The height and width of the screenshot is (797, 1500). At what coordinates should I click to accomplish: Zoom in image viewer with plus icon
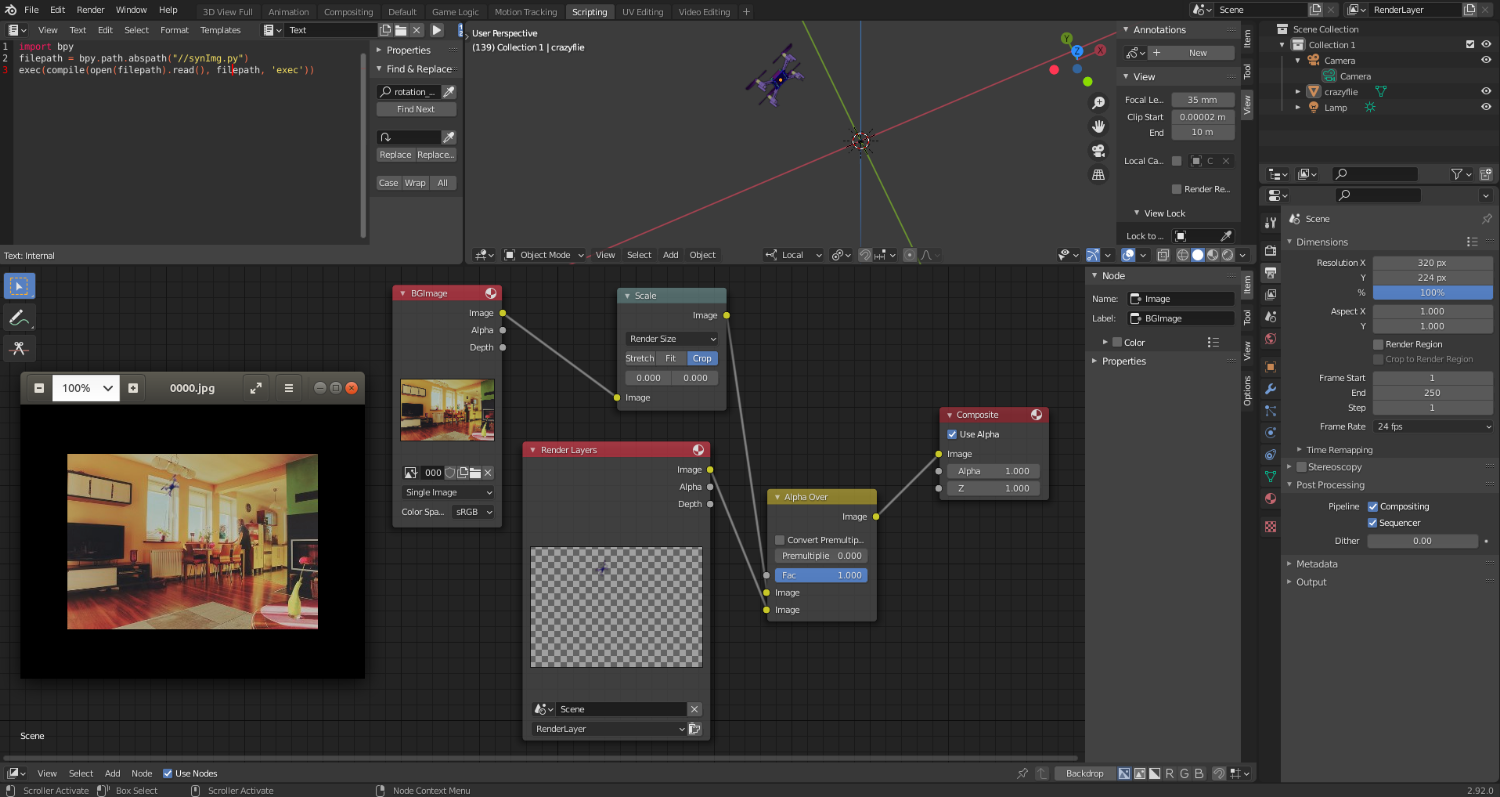coord(133,388)
